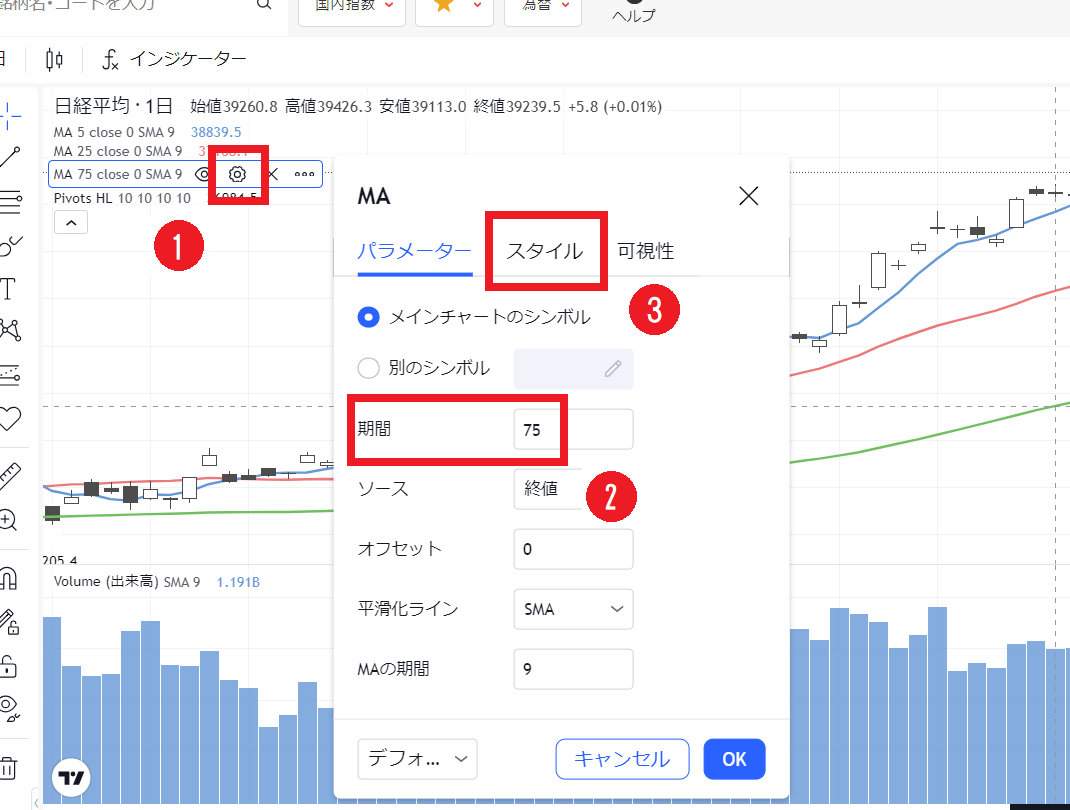Switch to the スタイル tab

[x=545, y=251]
